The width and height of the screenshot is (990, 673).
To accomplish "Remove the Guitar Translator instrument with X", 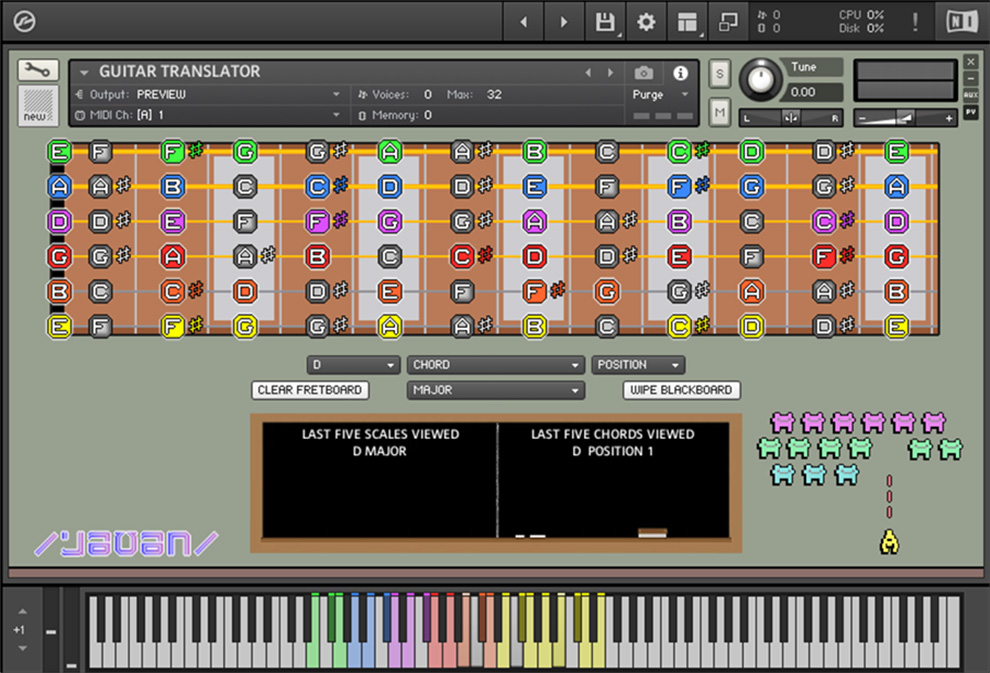I will click(x=970, y=62).
